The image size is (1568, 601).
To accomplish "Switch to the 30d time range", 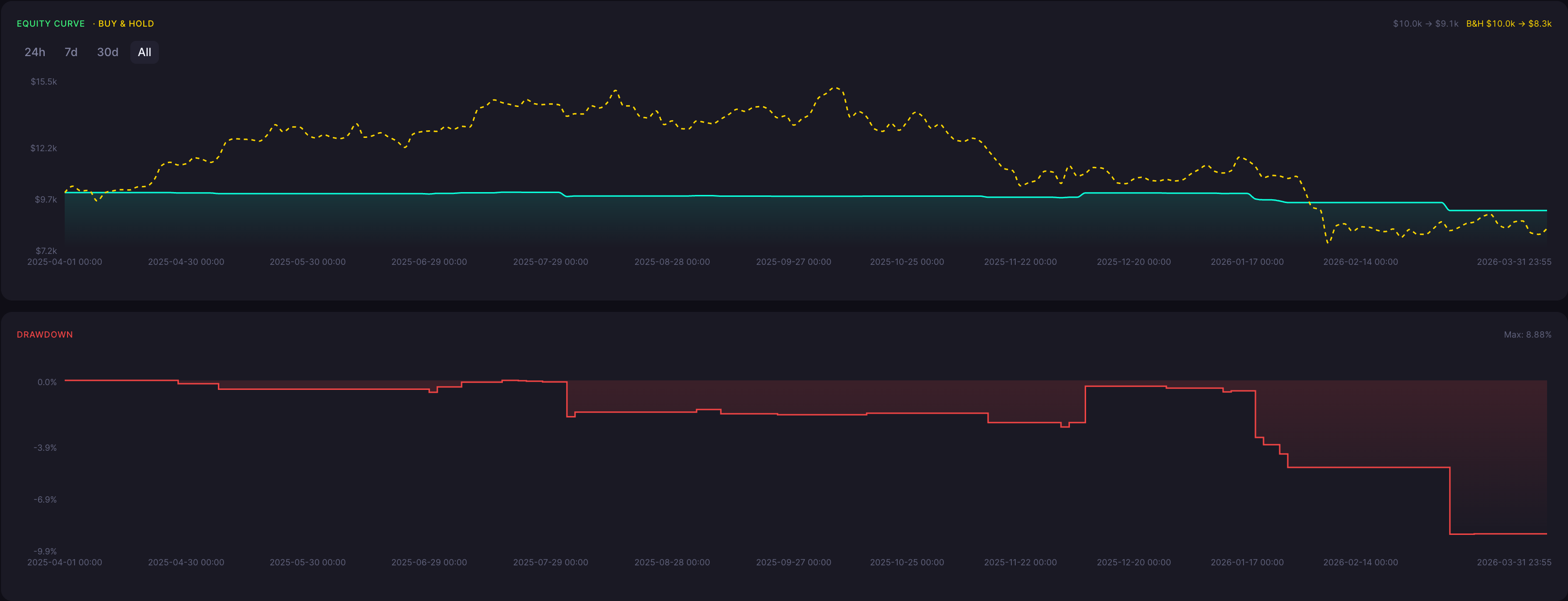I will tap(108, 52).
